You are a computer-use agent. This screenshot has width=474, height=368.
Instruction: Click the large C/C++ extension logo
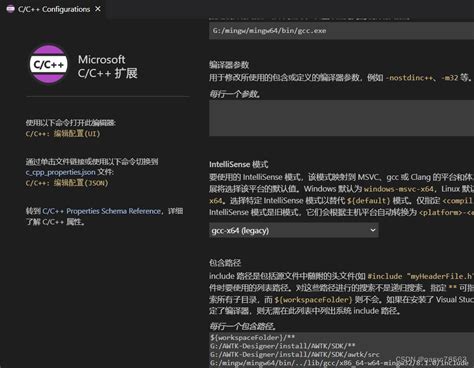(49, 64)
